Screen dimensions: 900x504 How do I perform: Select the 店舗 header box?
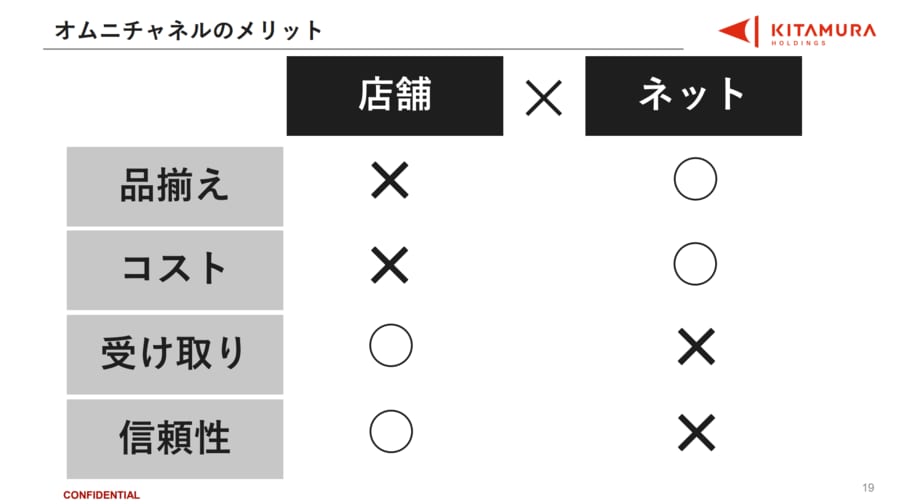[x=394, y=96]
